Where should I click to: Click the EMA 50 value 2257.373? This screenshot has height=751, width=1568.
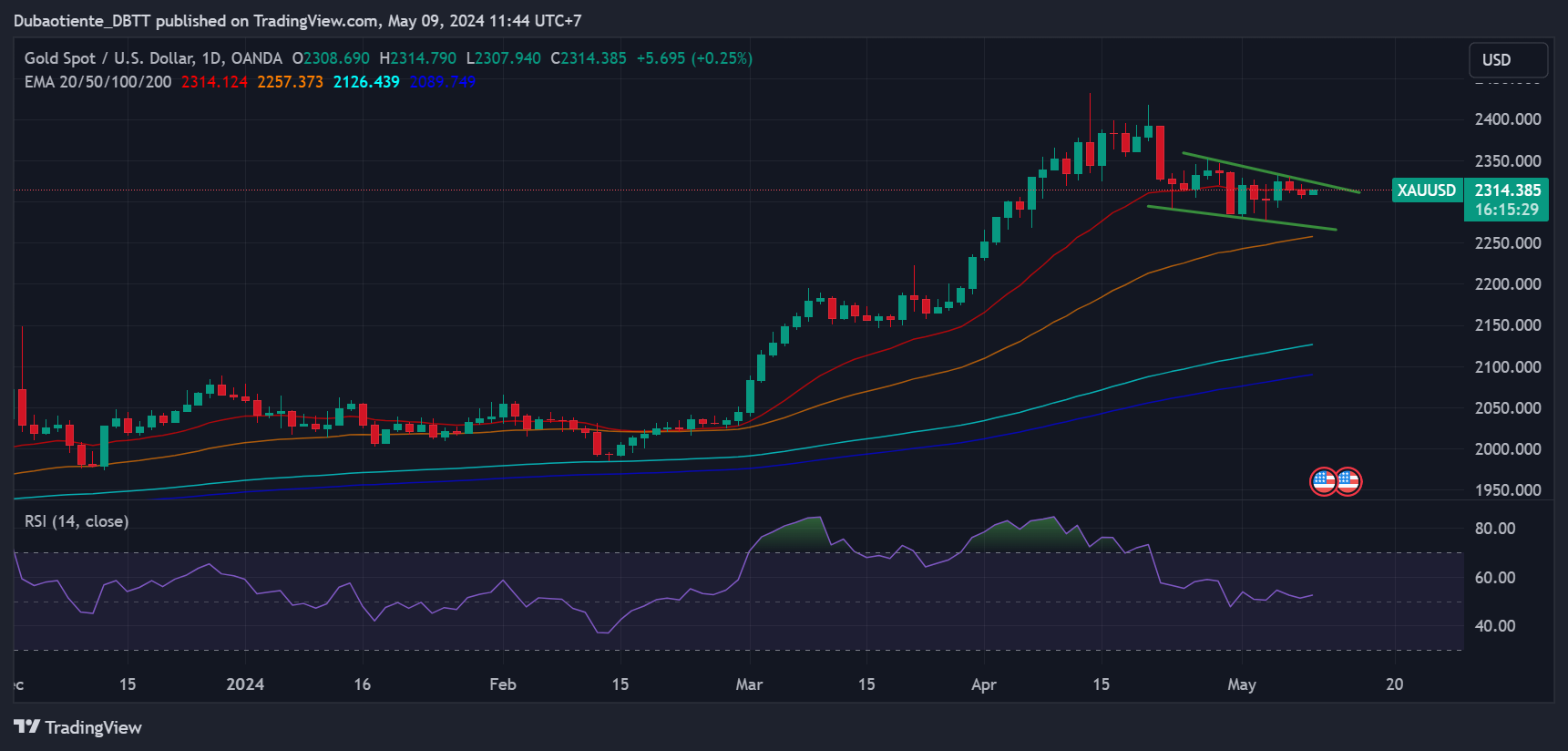(x=290, y=82)
